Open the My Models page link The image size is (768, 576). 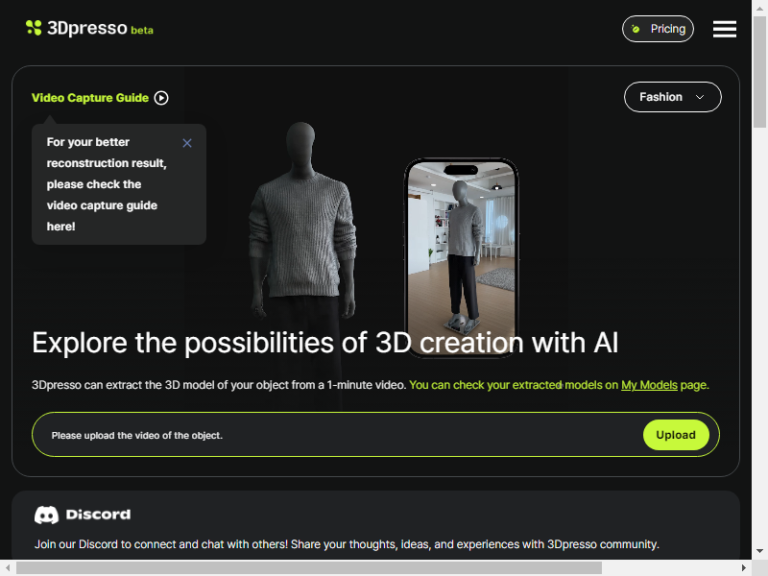[x=649, y=385]
